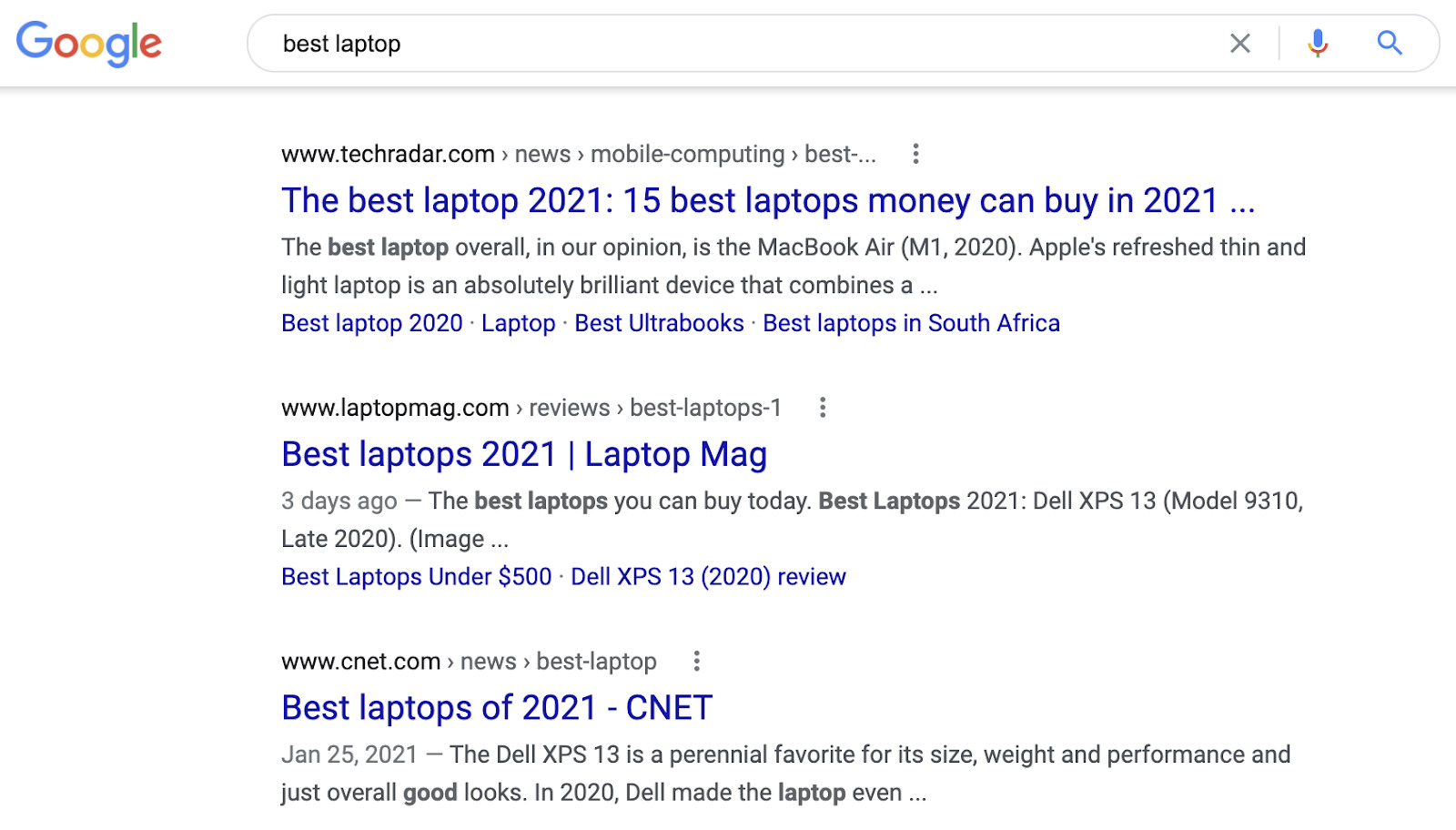
Task: Click the www.cnet.com breadcrumb URL
Action: 361,662
